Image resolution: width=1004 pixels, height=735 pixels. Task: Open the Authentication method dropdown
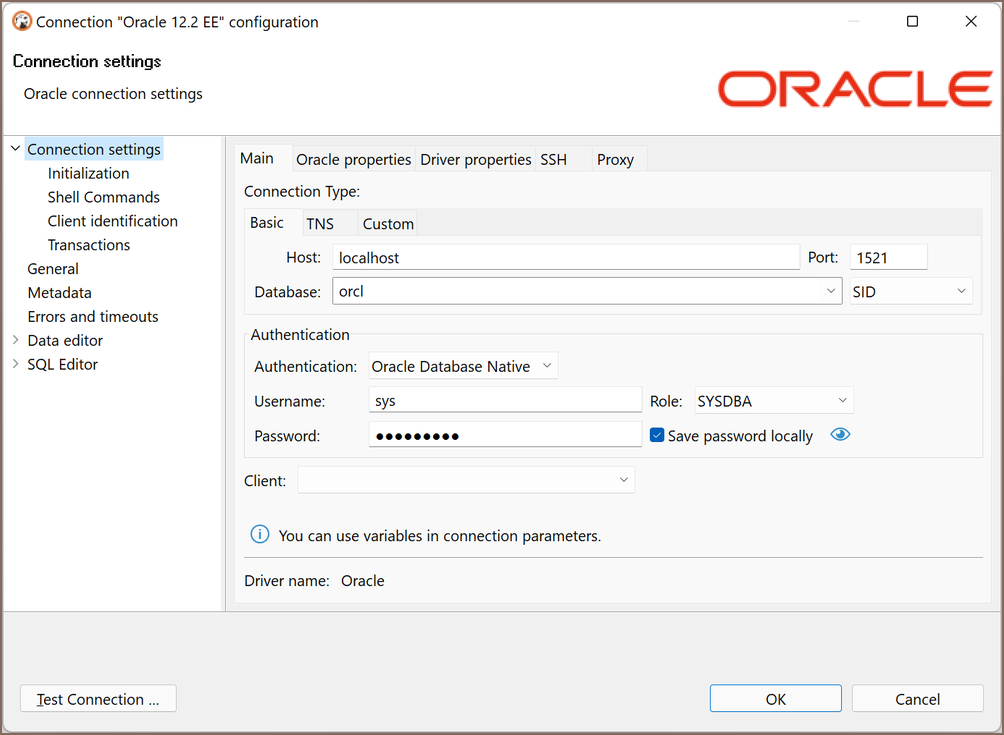point(463,366)
